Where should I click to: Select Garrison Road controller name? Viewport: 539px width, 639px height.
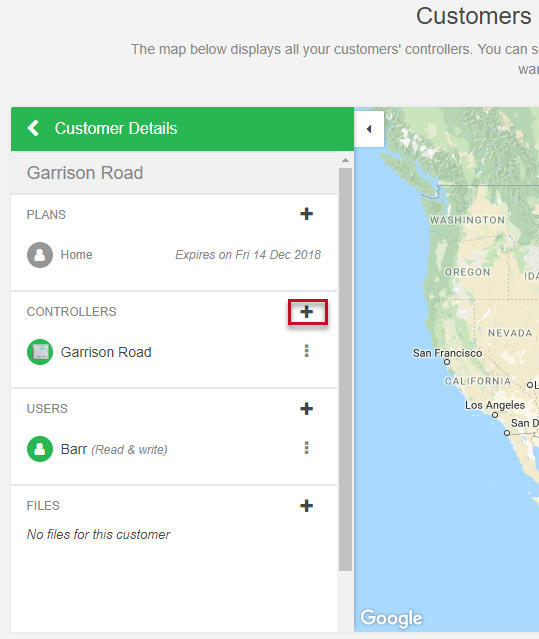[x=106, y=352]
